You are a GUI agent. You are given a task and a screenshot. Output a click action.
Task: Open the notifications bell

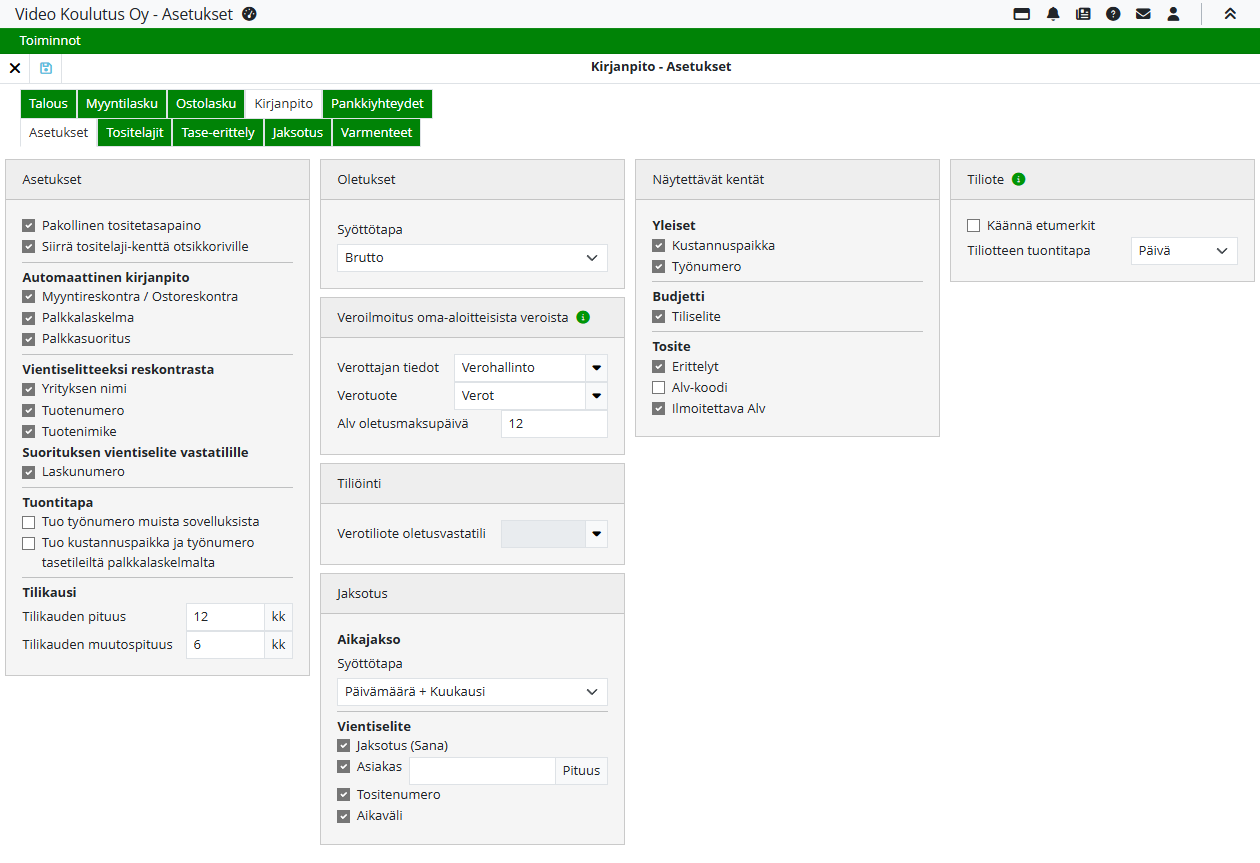(1053, 14)
